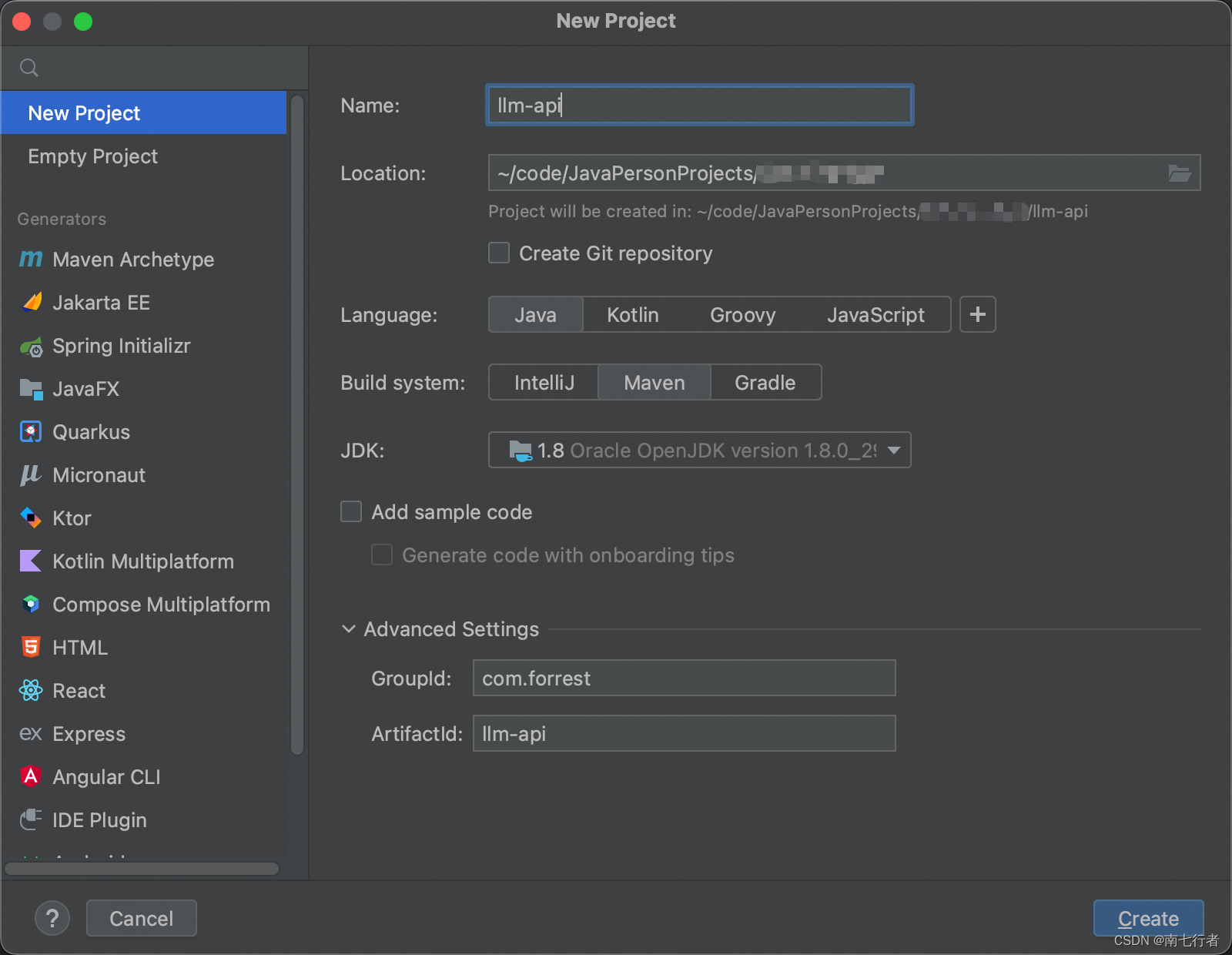The image size is (1232, 955).
Task: Click the Ktor logo icon
Action: click(x=31, y=518)
